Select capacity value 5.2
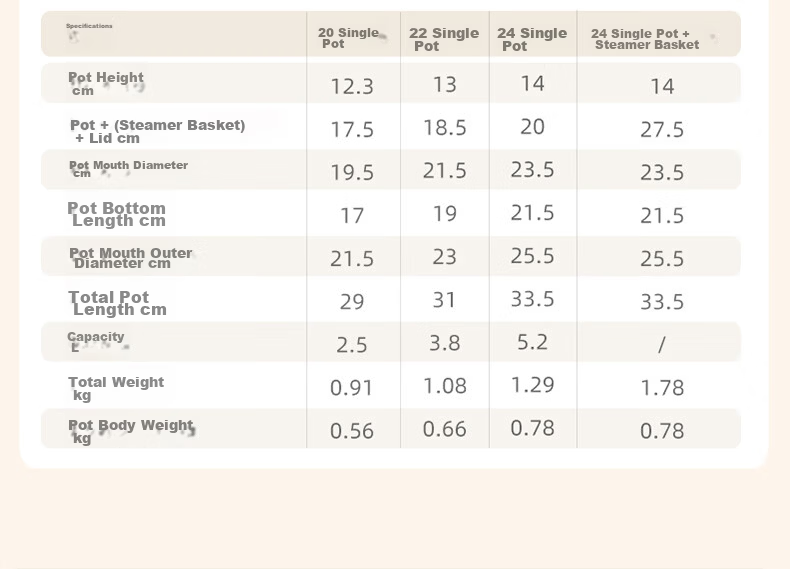 533,342
